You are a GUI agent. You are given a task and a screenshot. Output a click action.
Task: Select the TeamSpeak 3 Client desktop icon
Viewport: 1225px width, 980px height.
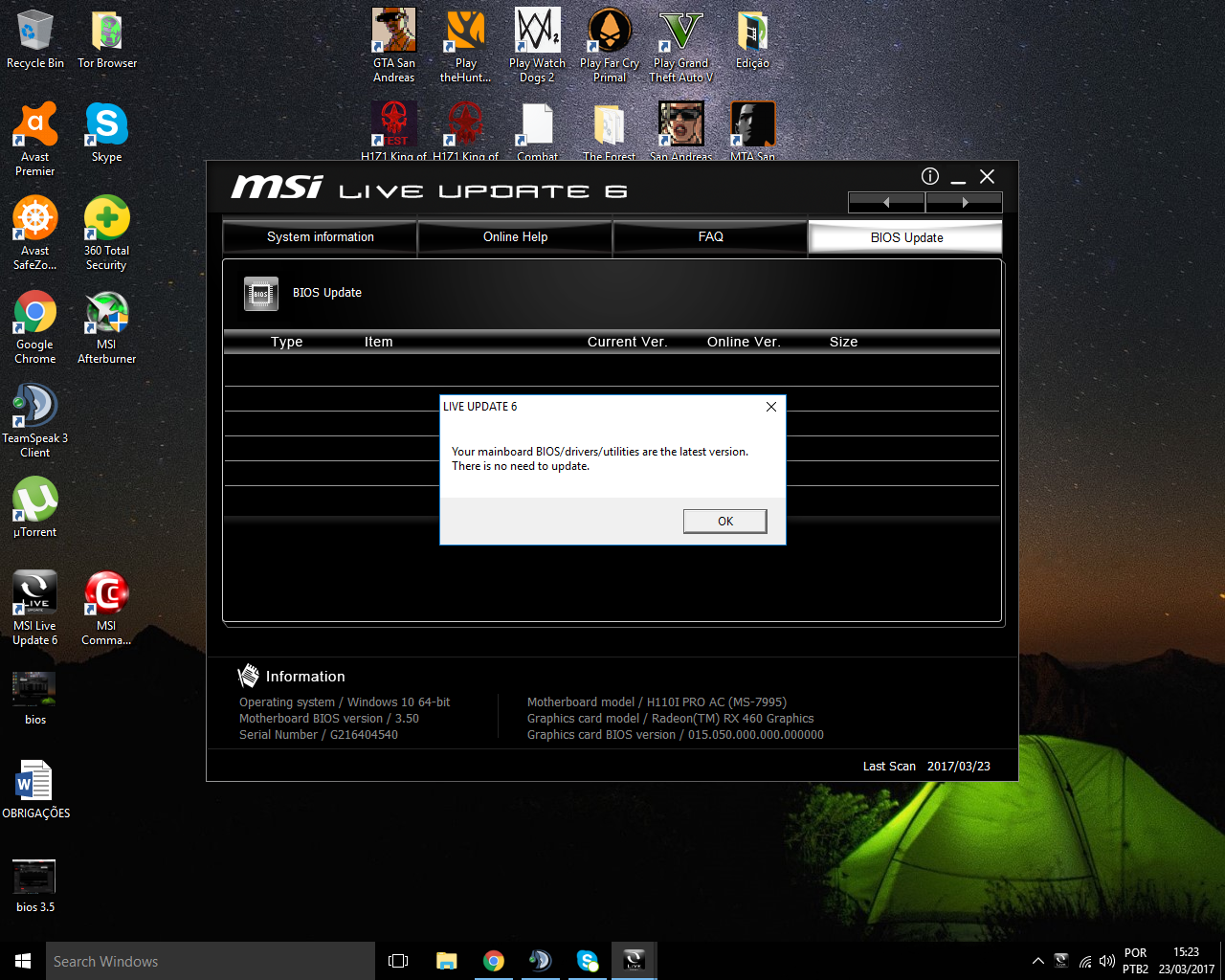(35, 420)
